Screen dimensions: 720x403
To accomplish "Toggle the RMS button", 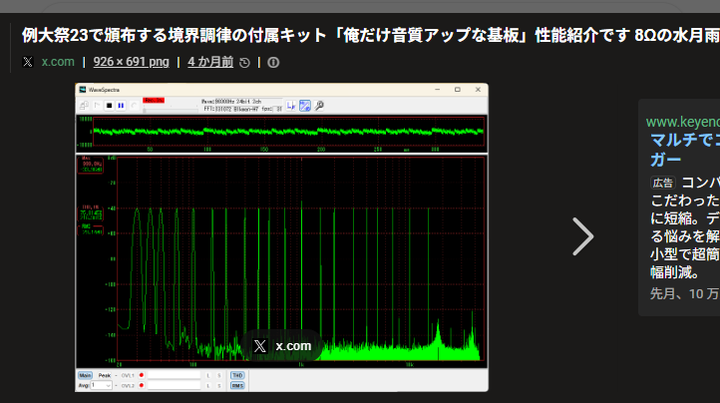I will (x=237, y=386).
